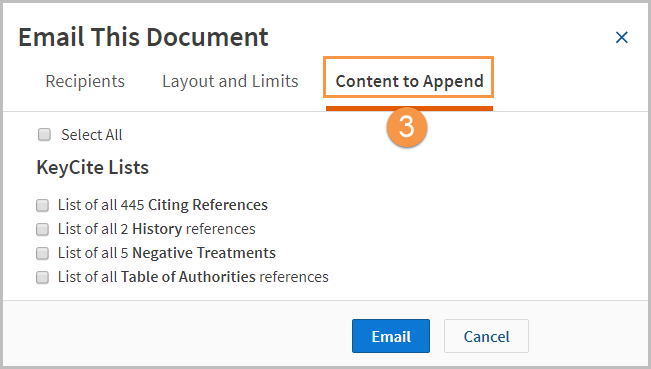The height and width of the screenshot is (369, 651).
Task: Click the Citing References list label
Action: 163,205
